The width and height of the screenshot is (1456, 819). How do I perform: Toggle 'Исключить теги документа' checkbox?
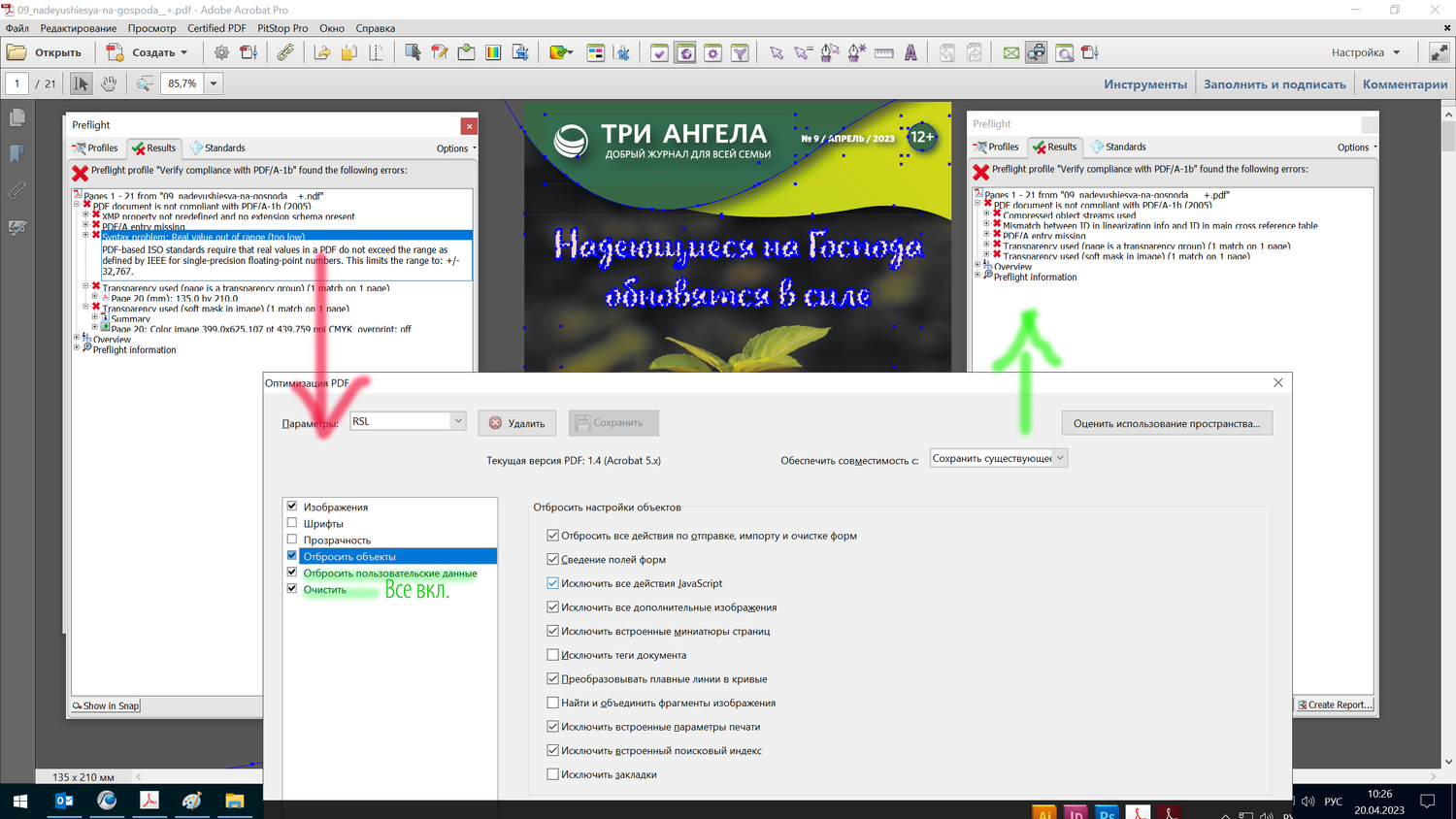(x=552, y=655)
